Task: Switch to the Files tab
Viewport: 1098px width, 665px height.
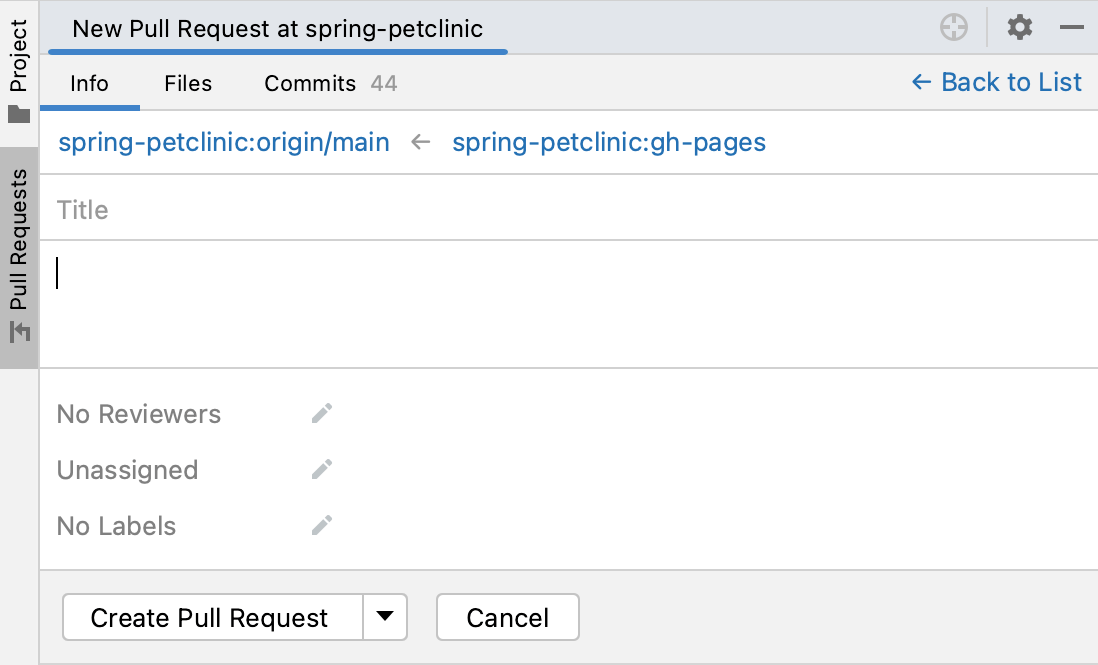Action: coord(187,83)
